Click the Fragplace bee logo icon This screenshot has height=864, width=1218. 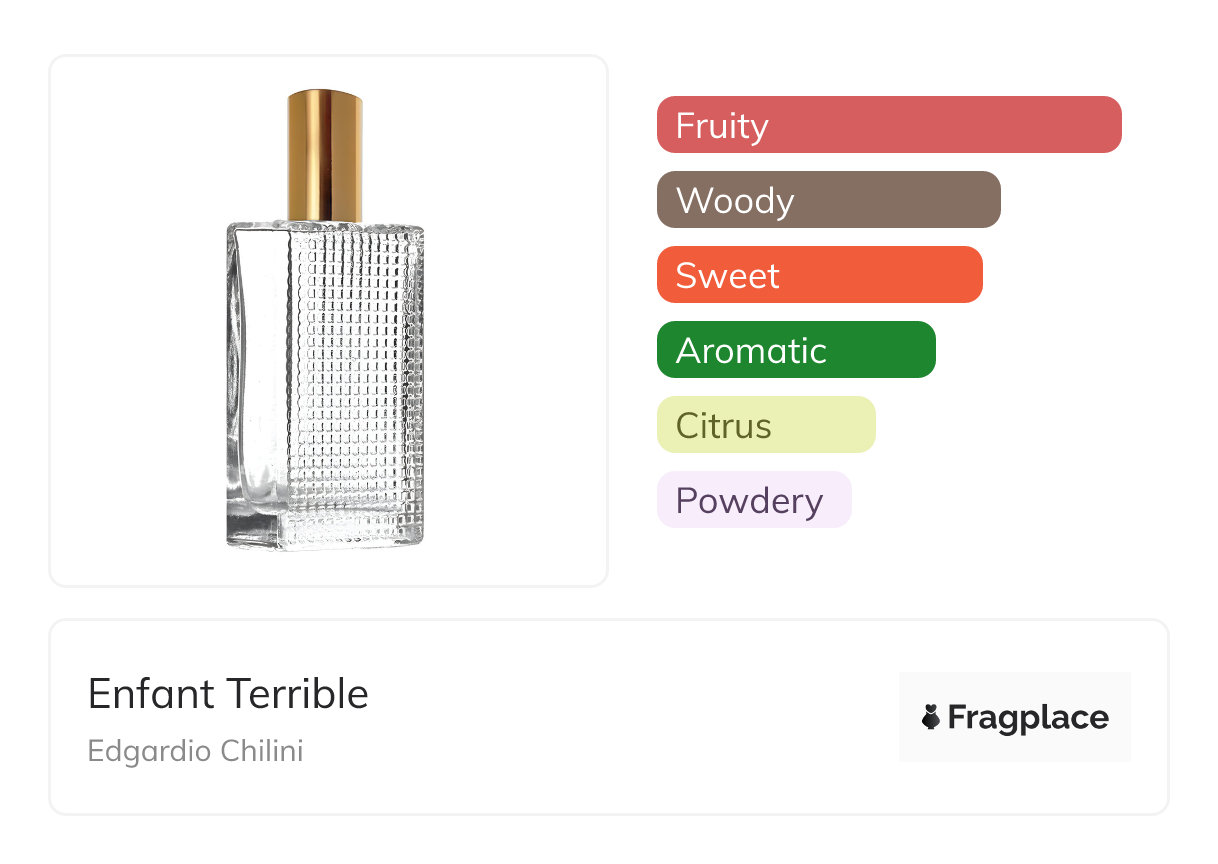pos(931,717)
